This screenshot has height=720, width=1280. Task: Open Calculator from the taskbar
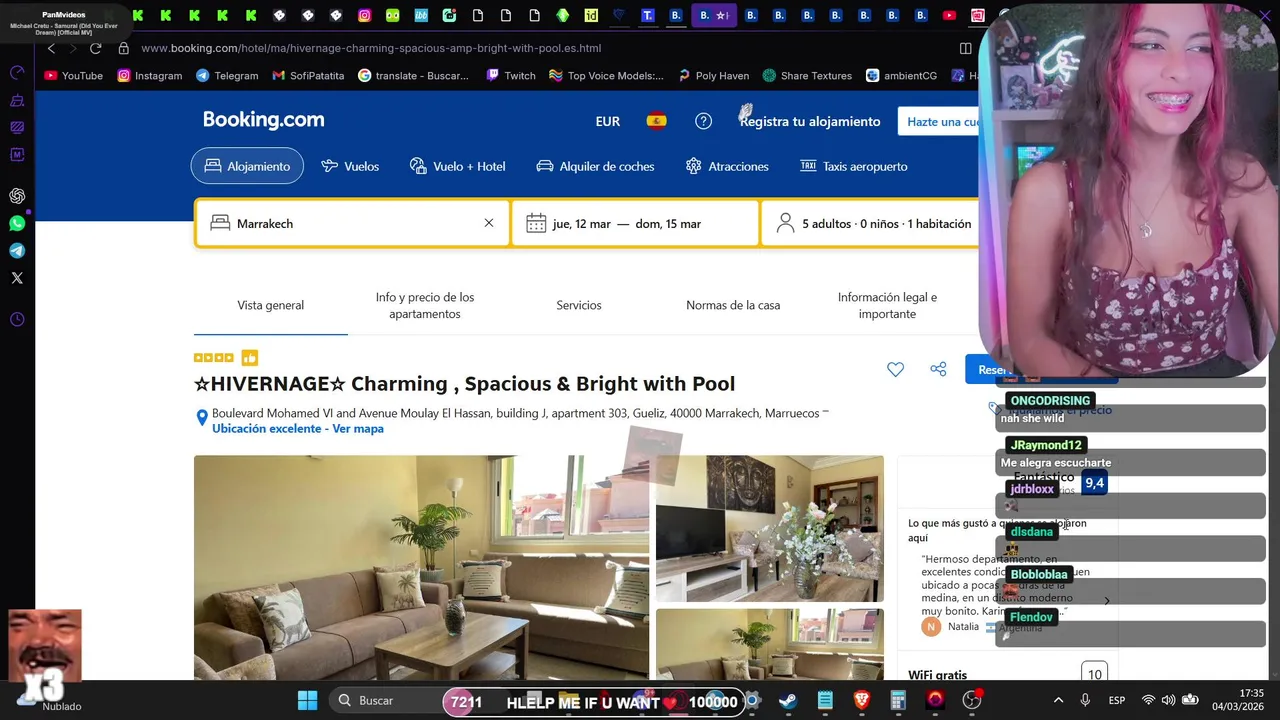[898, 701]
